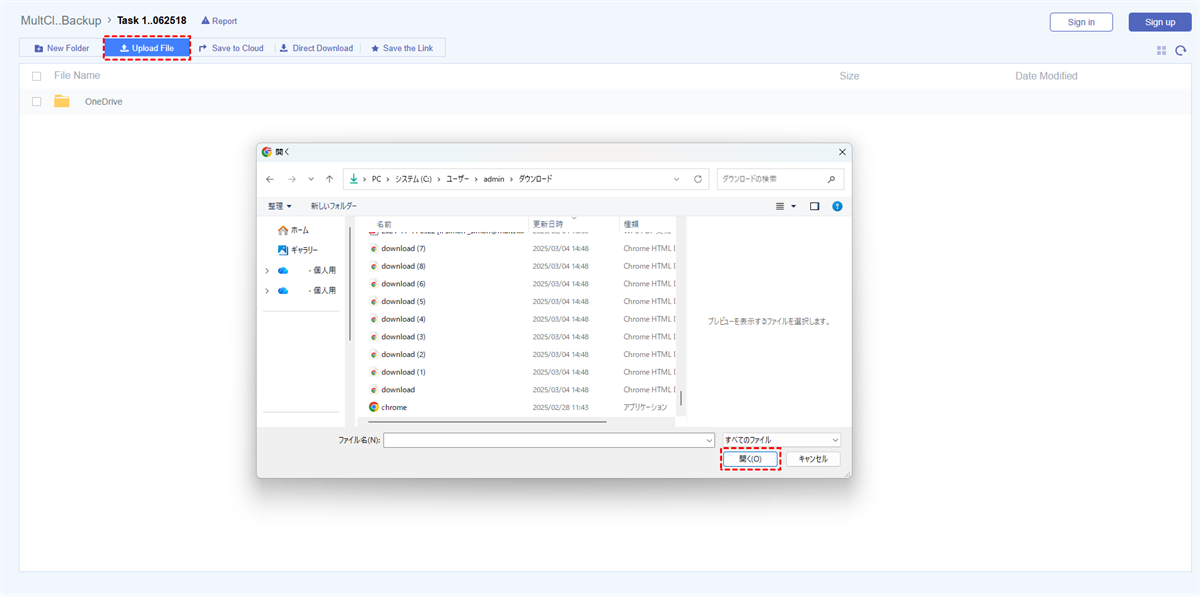Sort dialog files by 種類 column

tap(631, 224)
